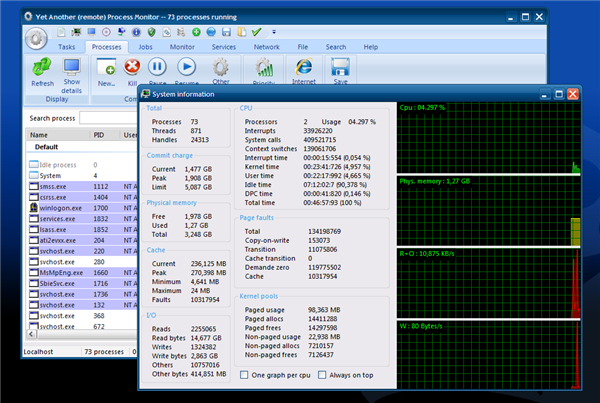Select the SbieSvc.exe process
Viewport: 600px width, 403px height.
[83, 283]
